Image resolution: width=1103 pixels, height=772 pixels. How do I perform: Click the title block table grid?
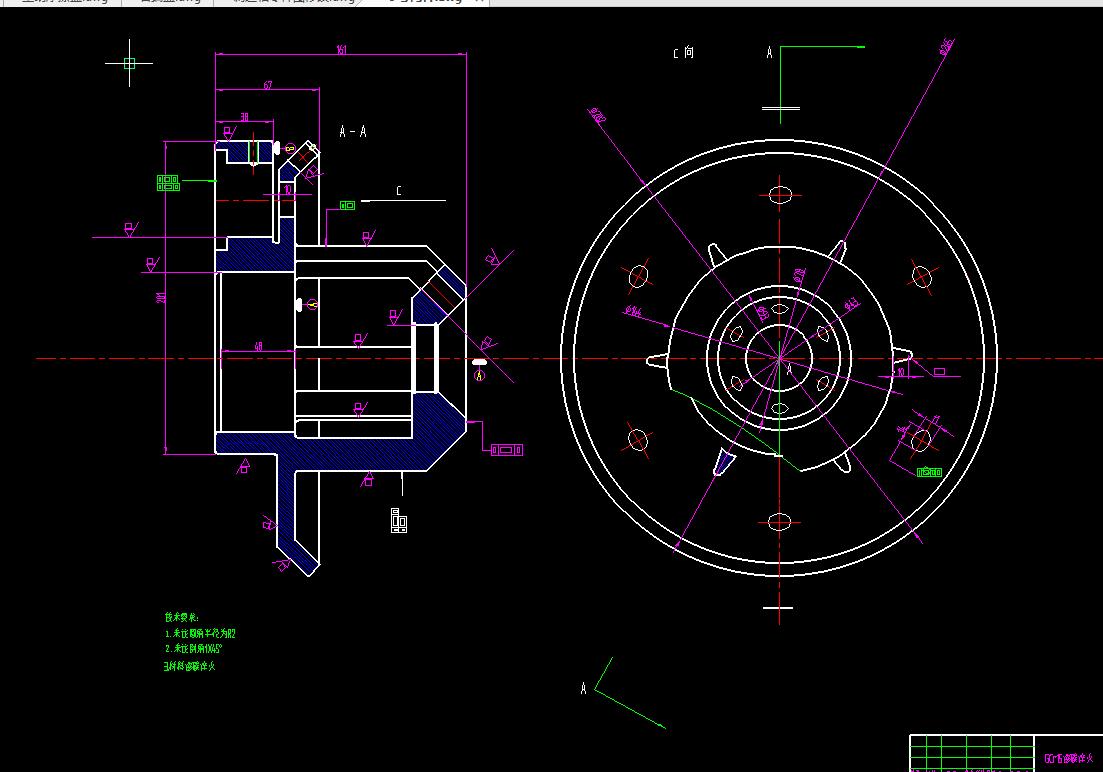tap(971, 753)
